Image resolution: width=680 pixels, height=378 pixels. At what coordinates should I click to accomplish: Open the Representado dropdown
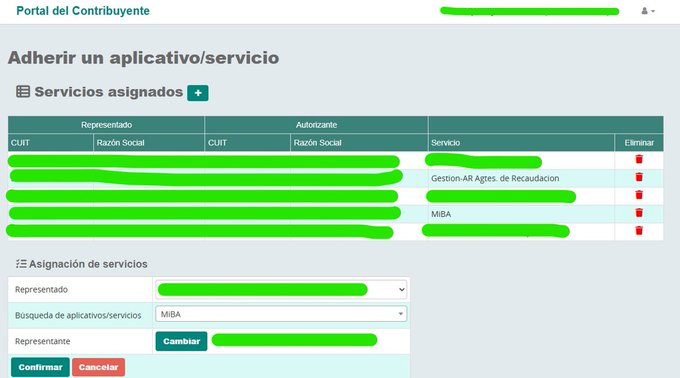point(281,289)
